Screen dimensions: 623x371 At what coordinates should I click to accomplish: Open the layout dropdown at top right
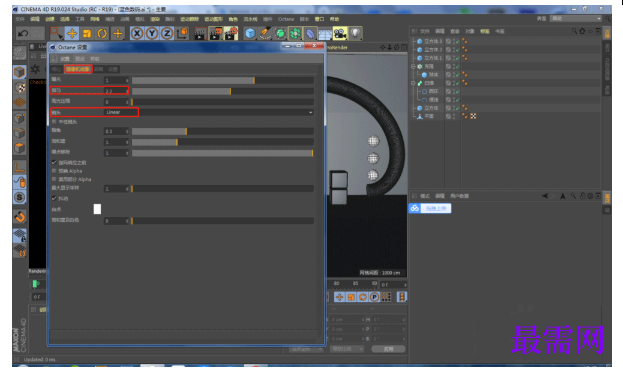pyautogui.click(x=576, y=19)
